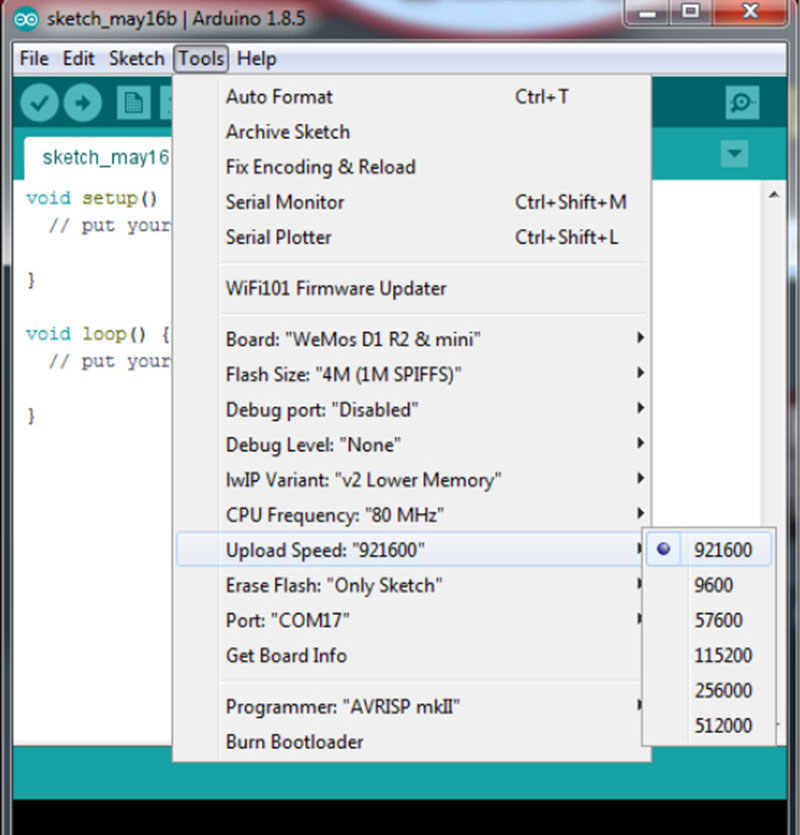
Task: Click the Upload arrow icon
Action: (83, 102)
